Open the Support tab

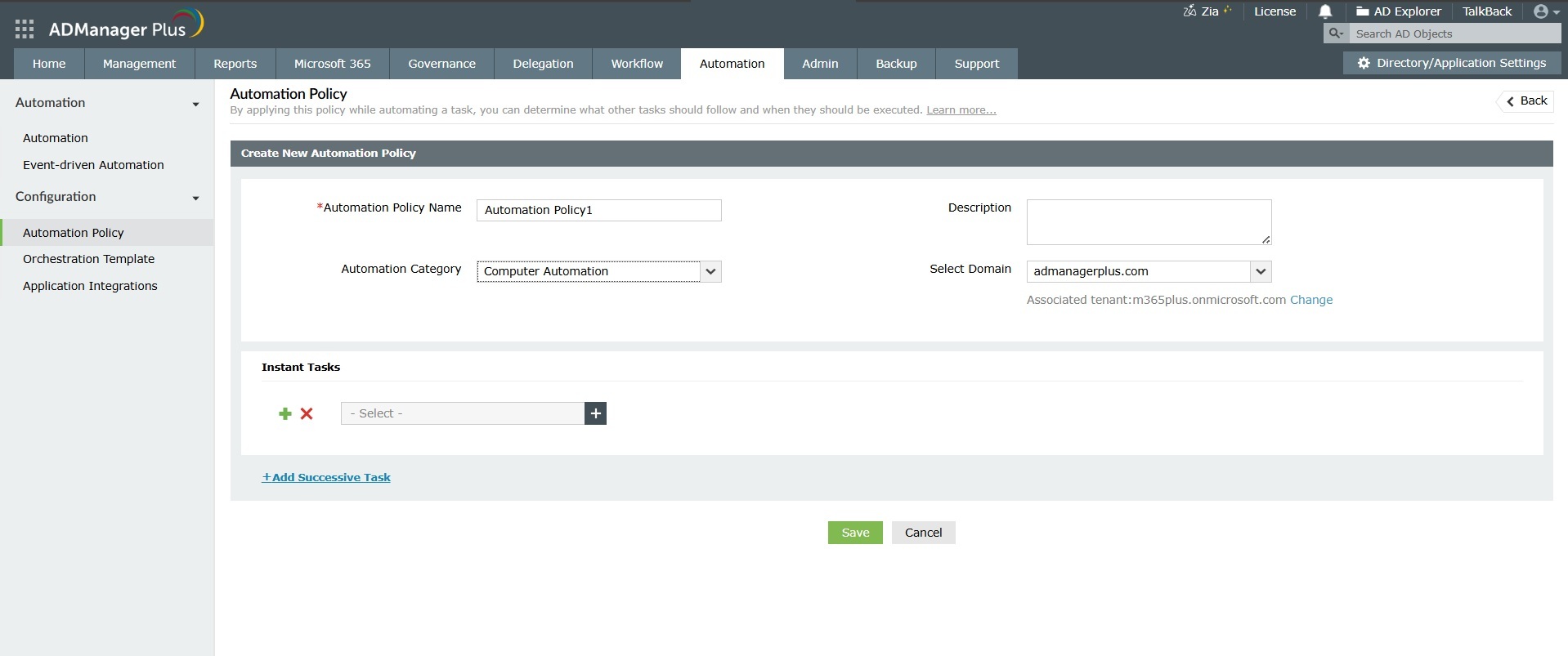pyautogui.click(x=977, y=64)
